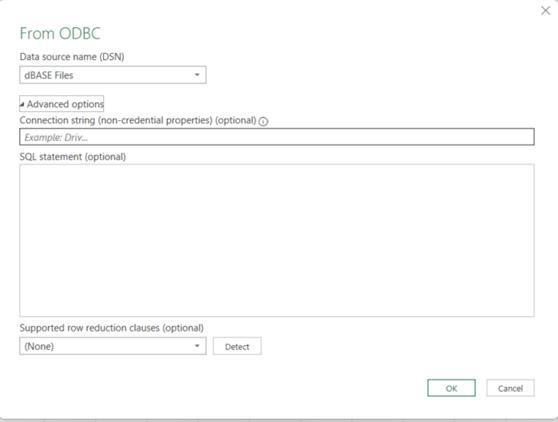Click the info icon beside Connection string
Image resolution: width=558 pixels, height=422 pixels.
263,122
